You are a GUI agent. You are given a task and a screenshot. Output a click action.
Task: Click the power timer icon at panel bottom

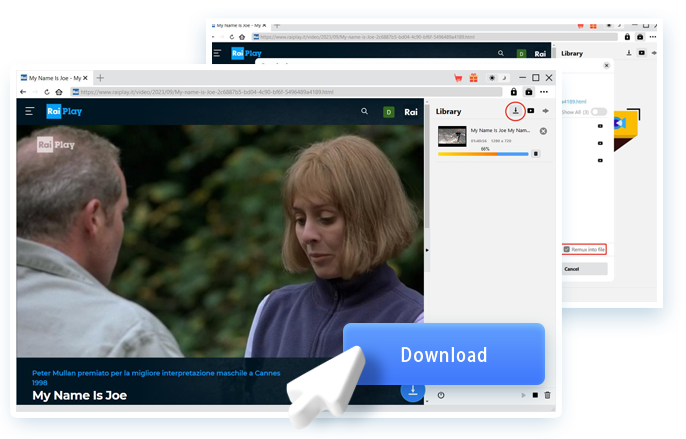(x=441, y=395)
